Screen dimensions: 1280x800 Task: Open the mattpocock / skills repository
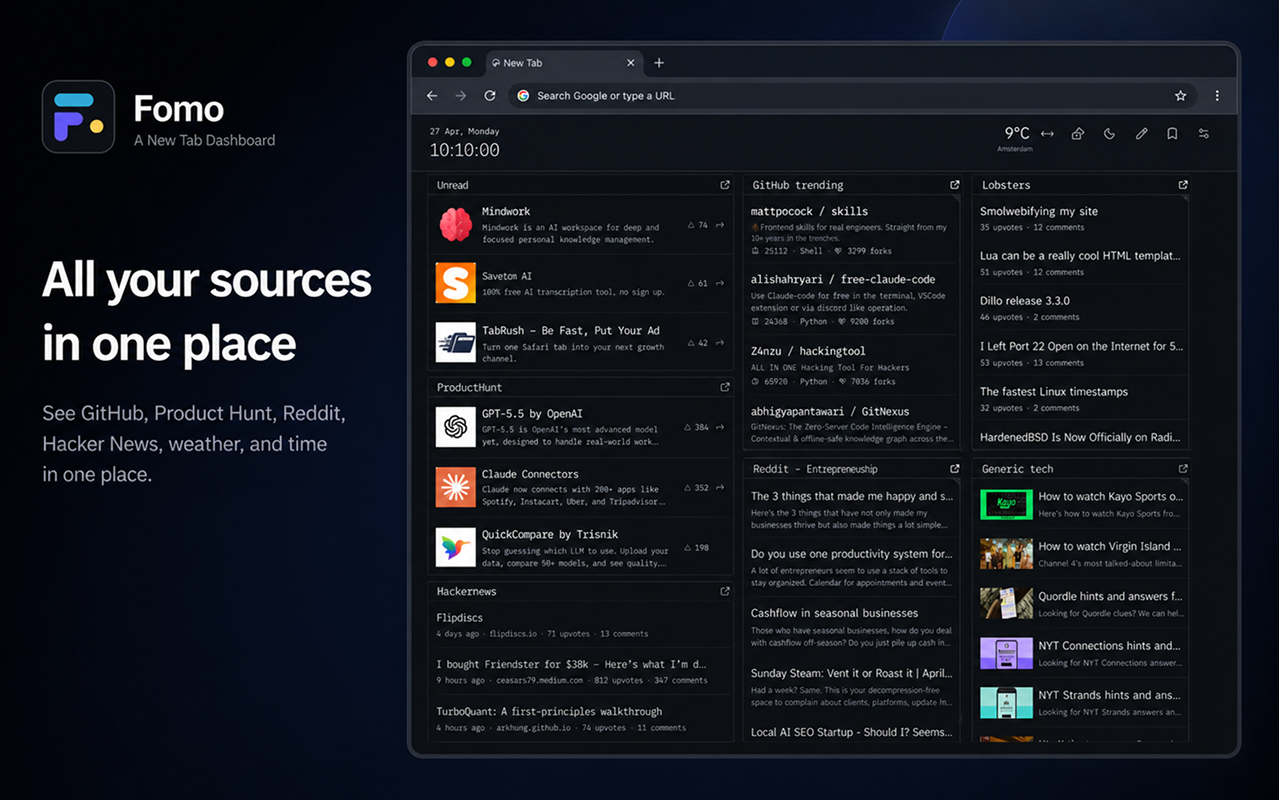point(809,211)
